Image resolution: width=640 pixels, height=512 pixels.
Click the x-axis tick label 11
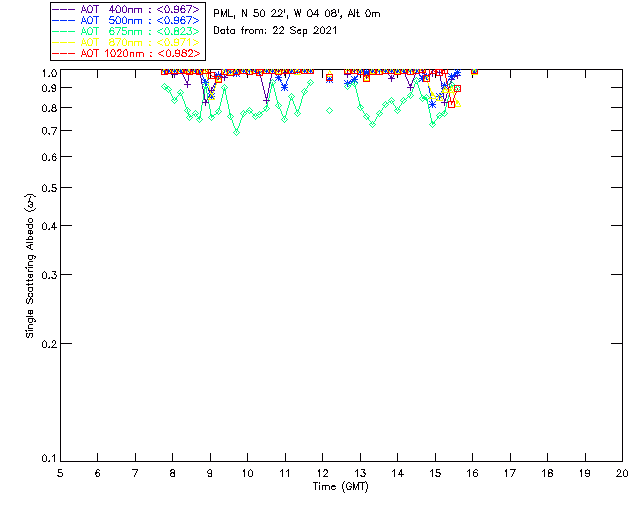[285, 473]
